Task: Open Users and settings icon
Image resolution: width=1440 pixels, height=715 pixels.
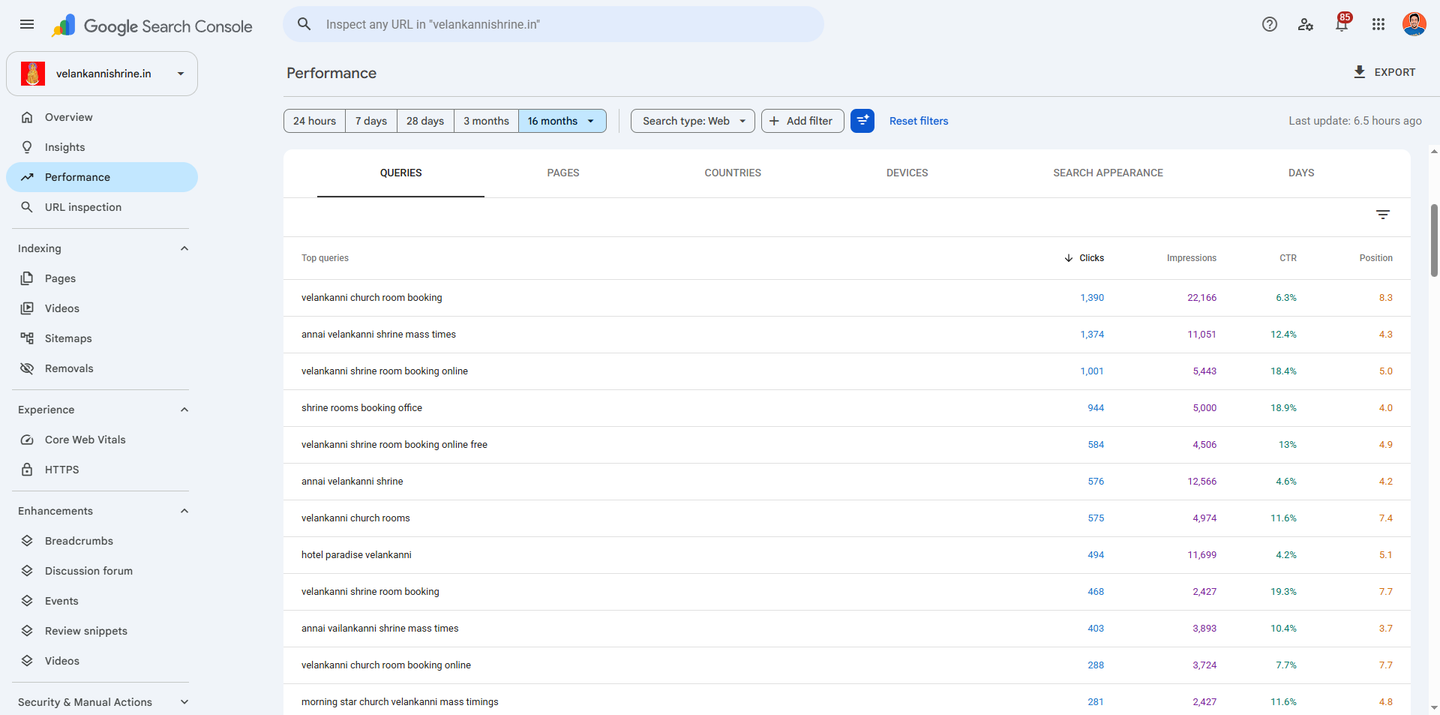Action: 1306,24
